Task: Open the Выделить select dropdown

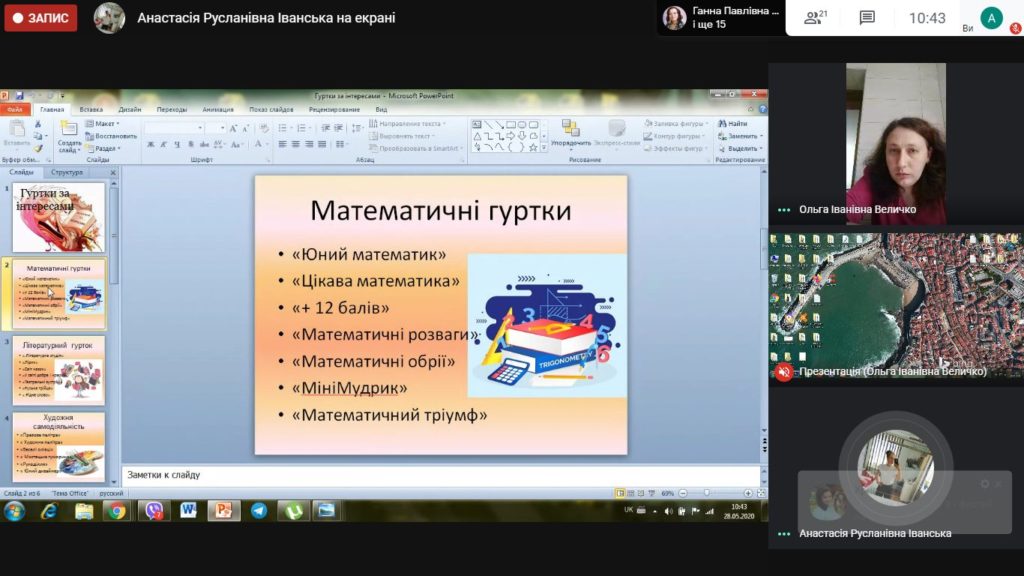Action: [741, 148]
